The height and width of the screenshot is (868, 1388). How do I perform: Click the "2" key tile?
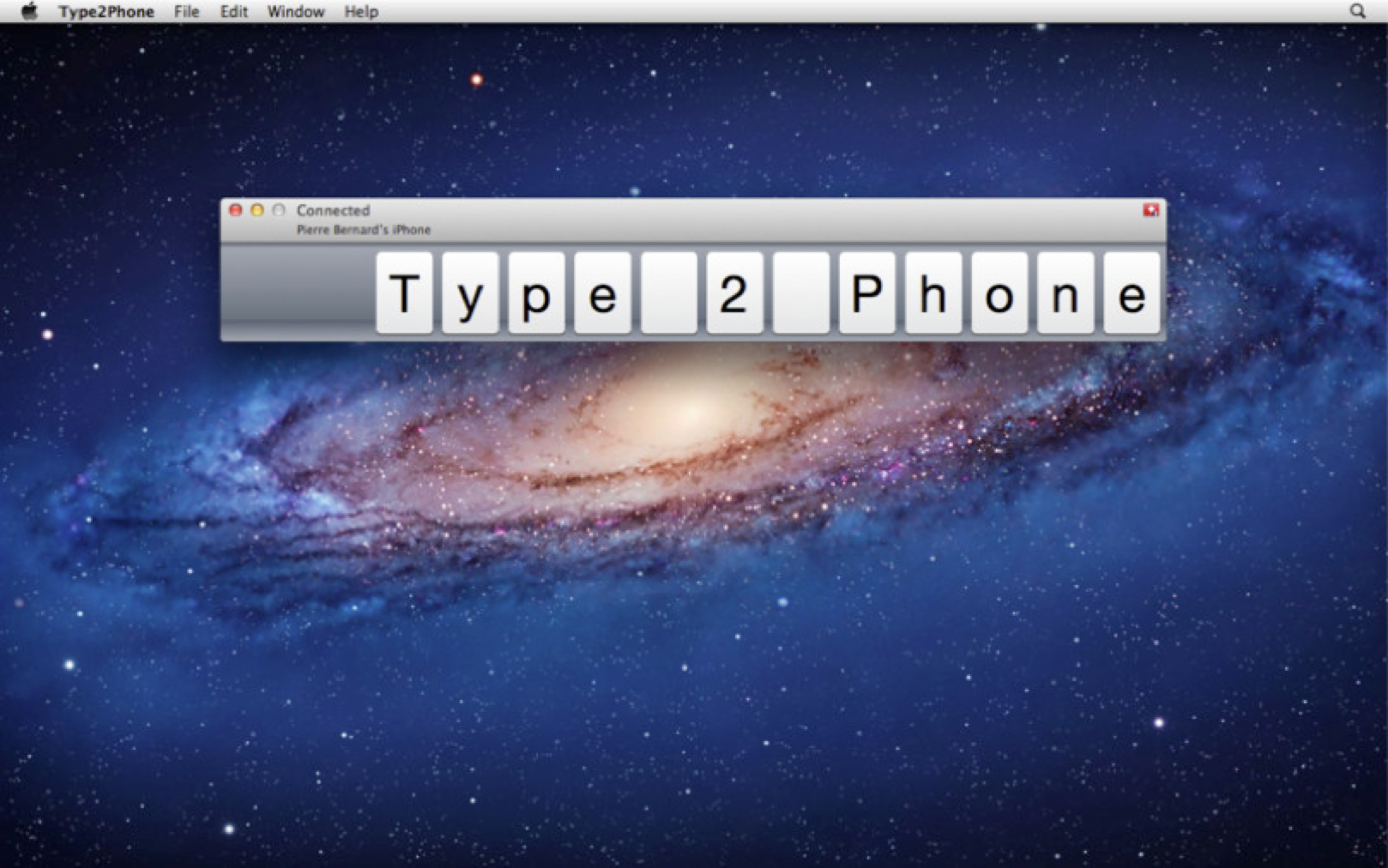click(x=734, y=292)
